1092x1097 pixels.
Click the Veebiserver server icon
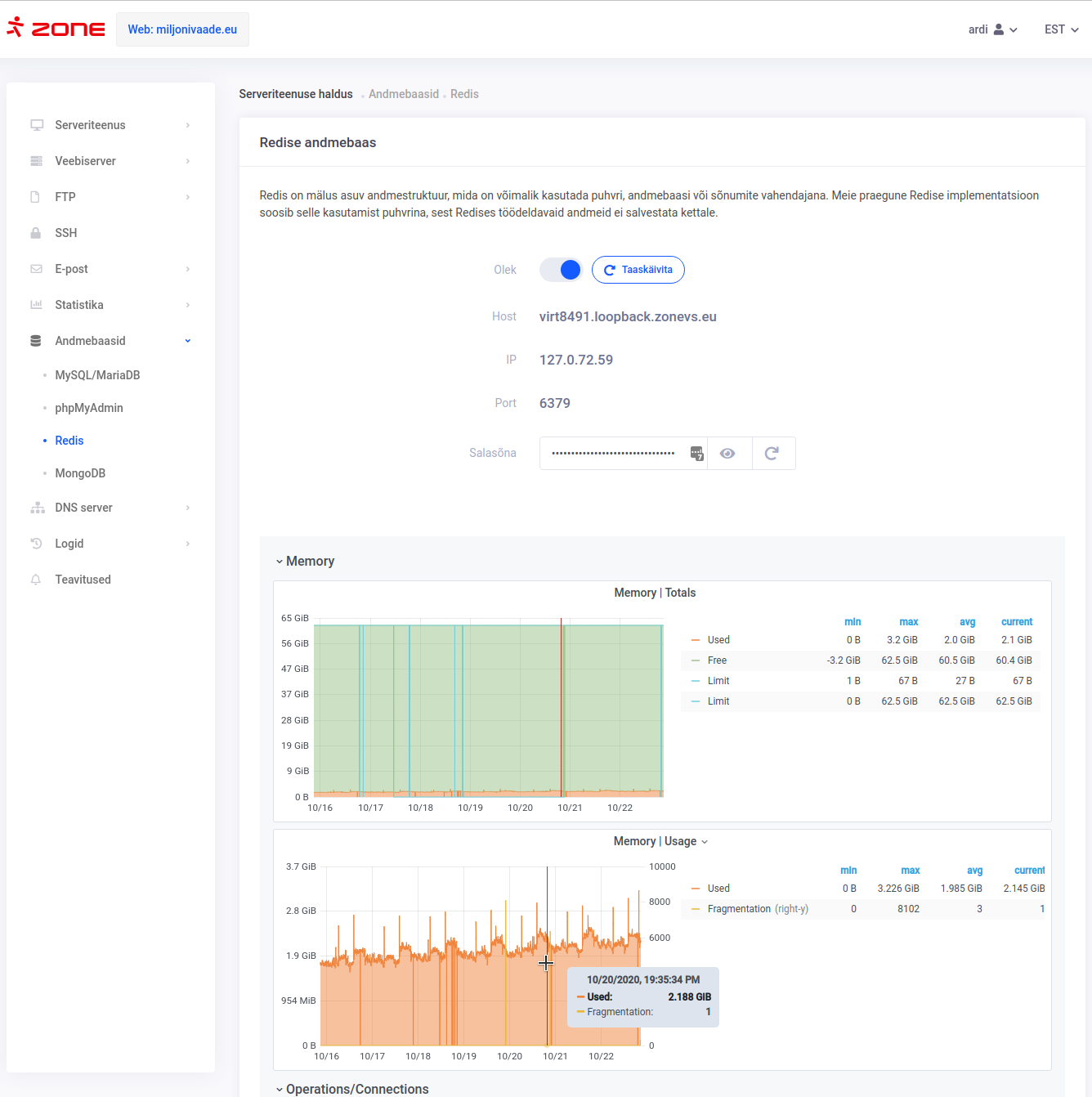tap(37, 161)
